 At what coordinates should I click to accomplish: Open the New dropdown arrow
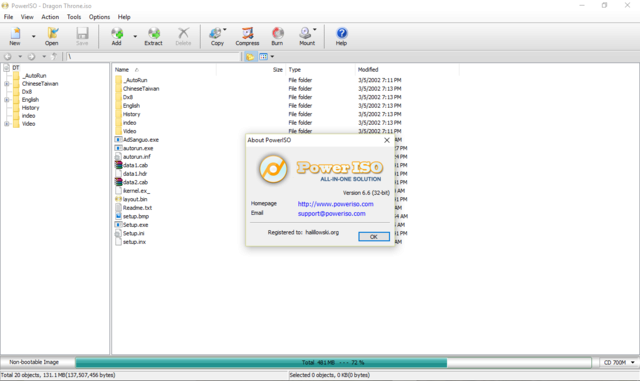pos(33,36)
